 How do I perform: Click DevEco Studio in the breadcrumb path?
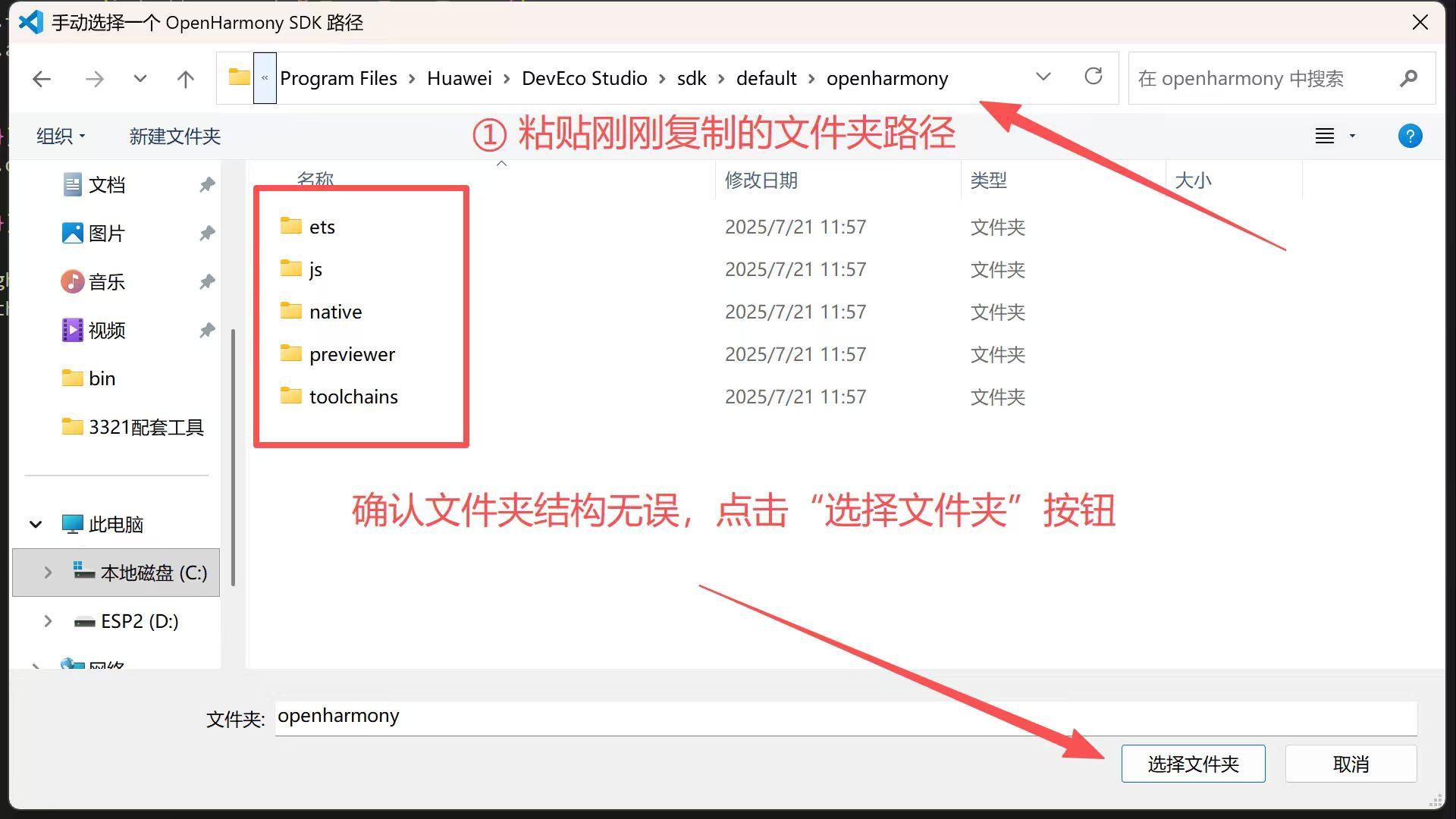[x=584, y=78]
